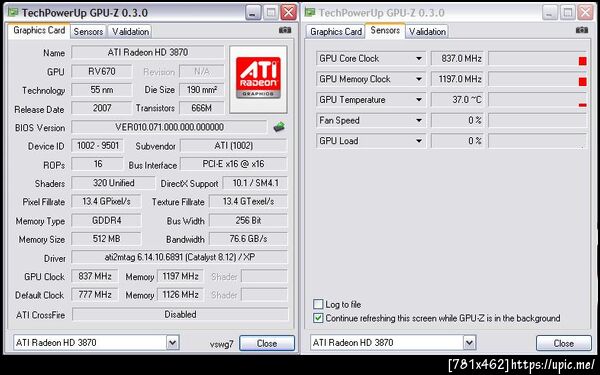Click the GPU Core Clock graph bar
Viewport: 600px width, 375px height.
[x=538, y=59]
